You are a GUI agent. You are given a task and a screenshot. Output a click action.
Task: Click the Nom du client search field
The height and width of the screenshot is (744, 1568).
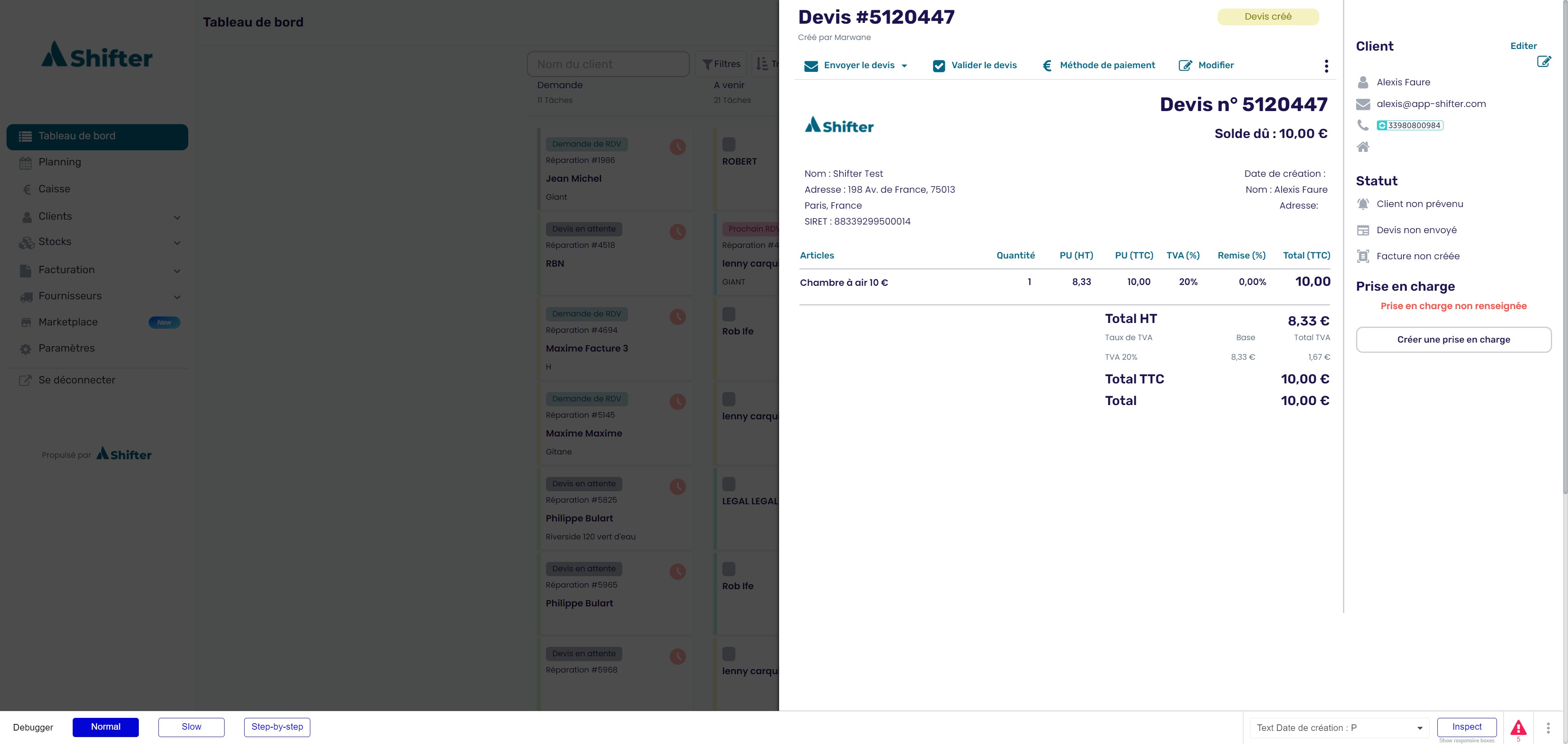coord(608,64)
